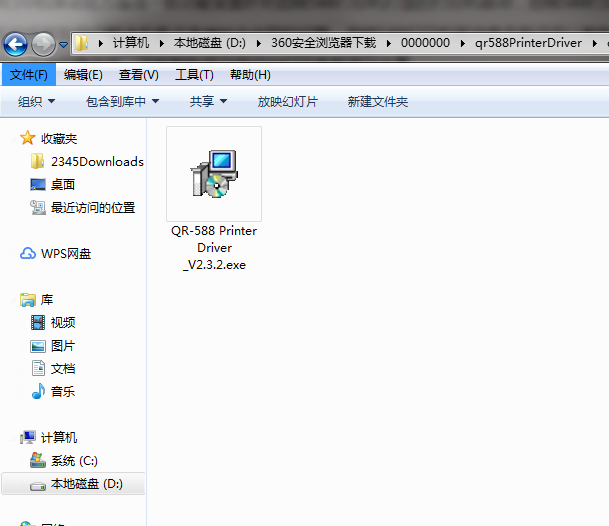Expand the Include in library (包含到库中) dropdown
The width and height of the screenshot is (609, 526).
(x=122, y=102)
